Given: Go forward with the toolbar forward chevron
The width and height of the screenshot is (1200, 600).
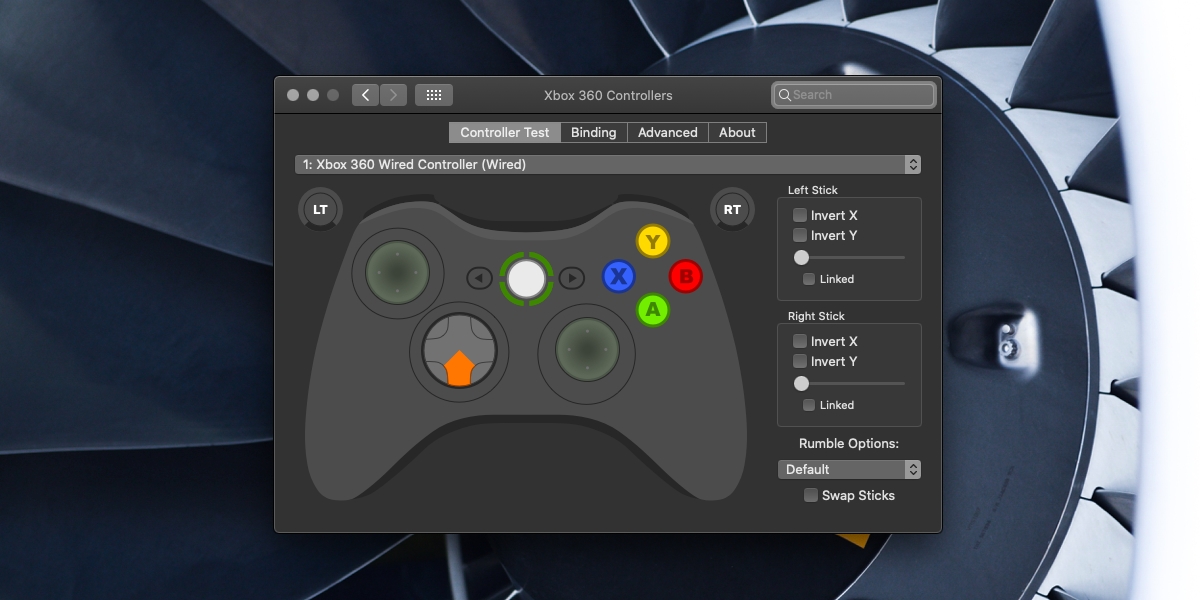Looking at the screenshot, I should 393,95.
